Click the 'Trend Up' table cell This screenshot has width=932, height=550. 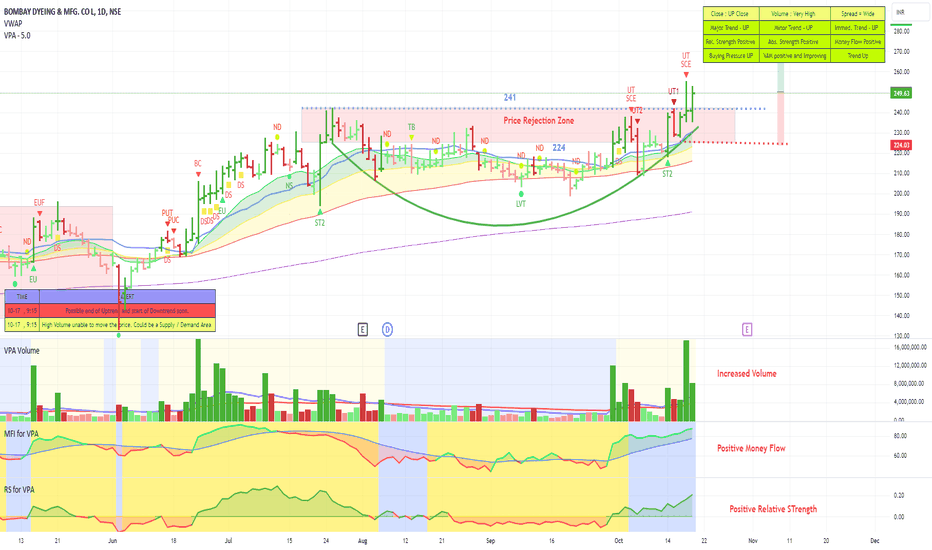pyautogui.click(x=857, y=56)
